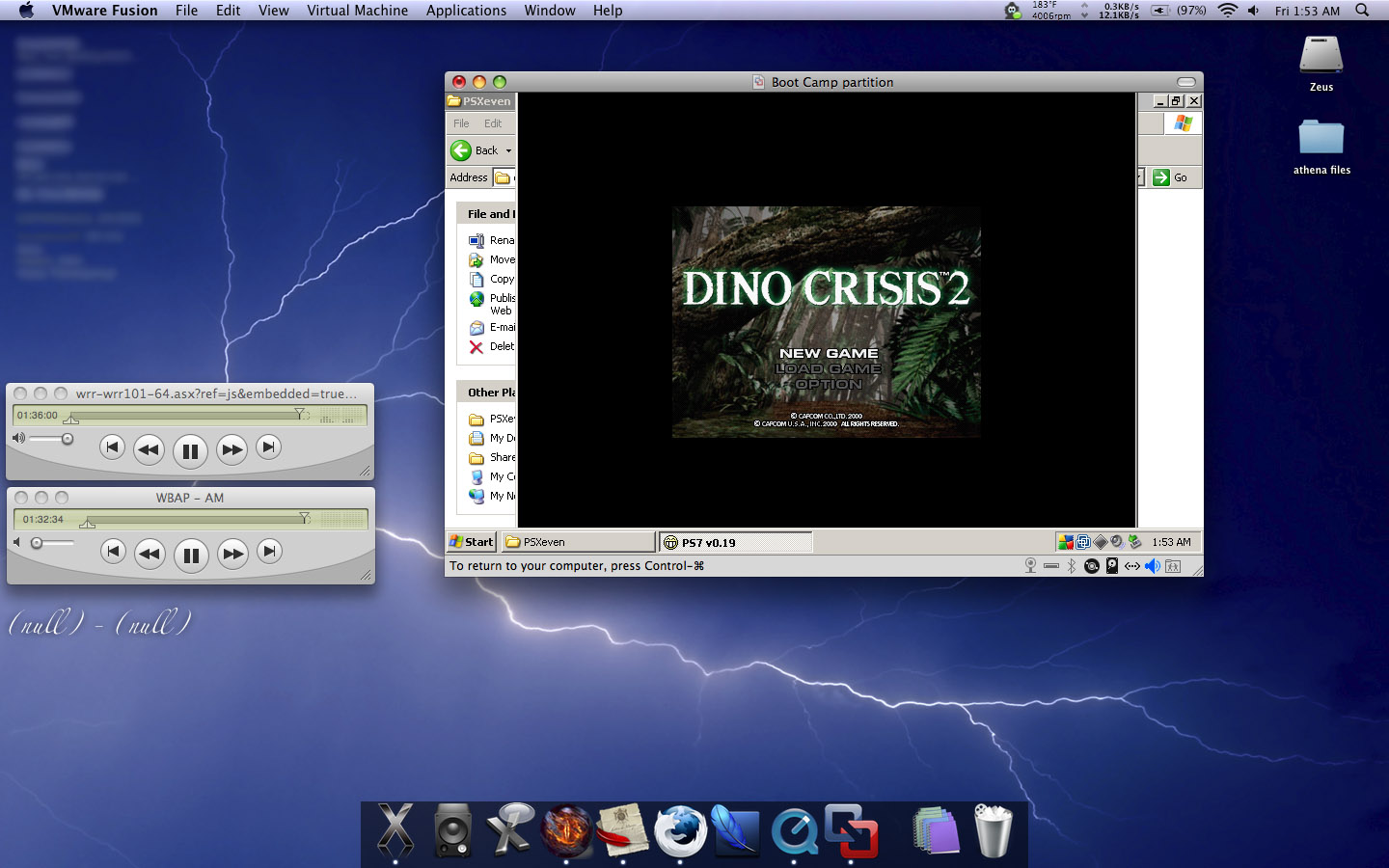Open the Apple menu
The width and height of the screenshot is (1389, 868).
pyautogui.click(x=26, y=11)
